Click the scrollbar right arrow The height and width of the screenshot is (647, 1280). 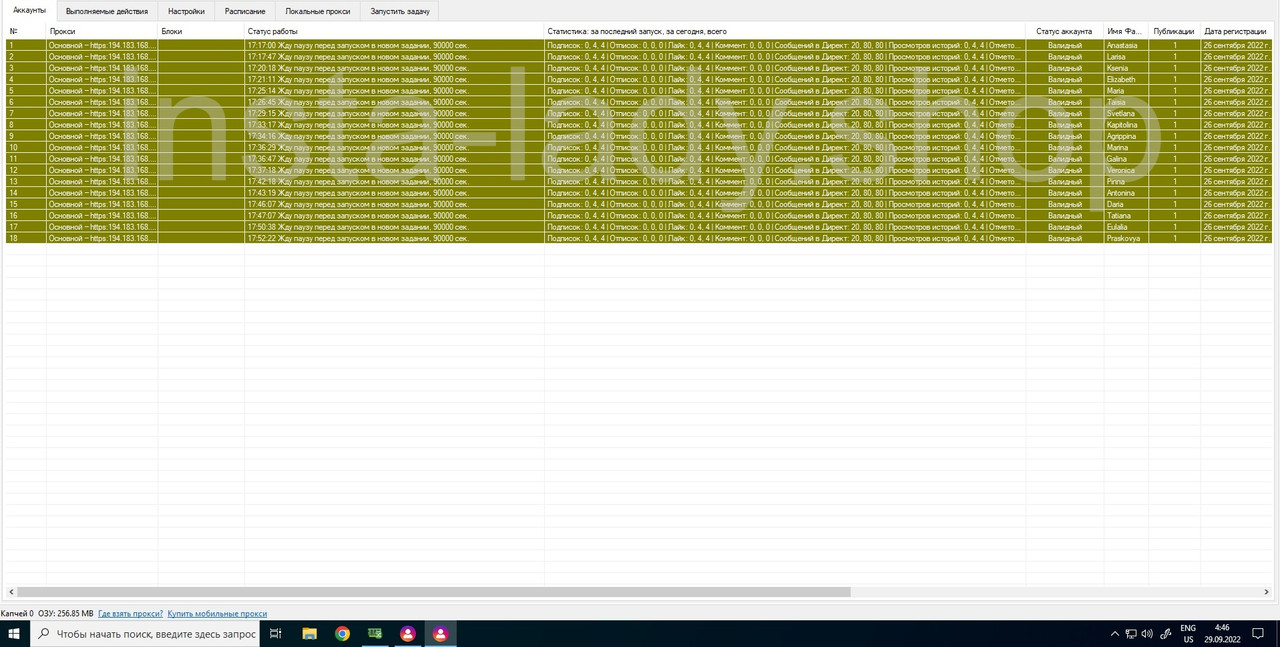pos(1268,592)
